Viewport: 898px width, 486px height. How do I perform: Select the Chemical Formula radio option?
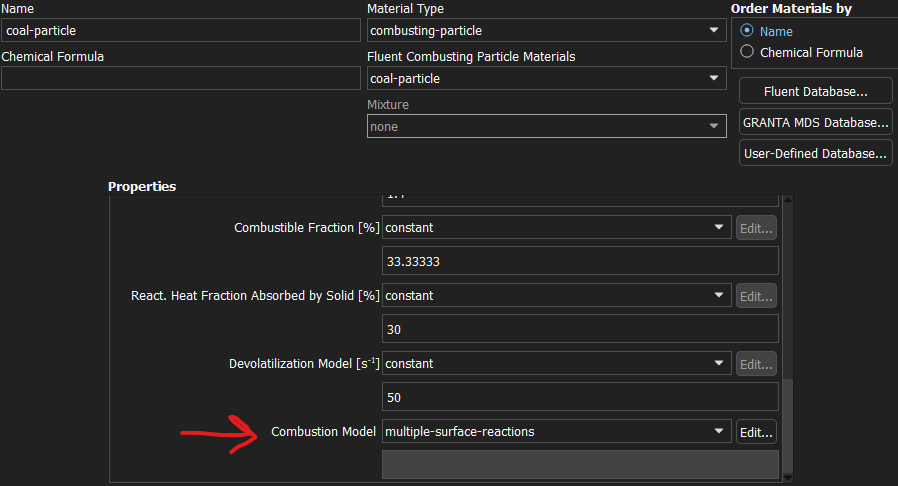click(746, 52)
